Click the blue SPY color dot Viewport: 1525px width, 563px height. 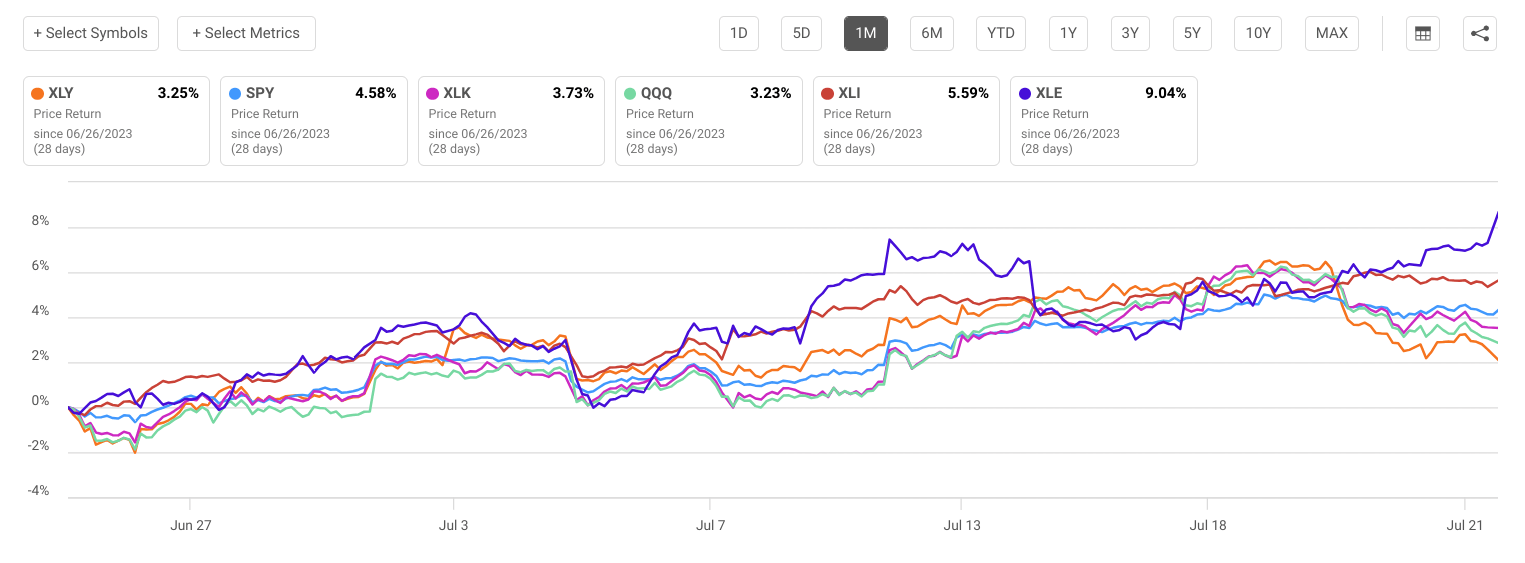(x=235, y=93)
